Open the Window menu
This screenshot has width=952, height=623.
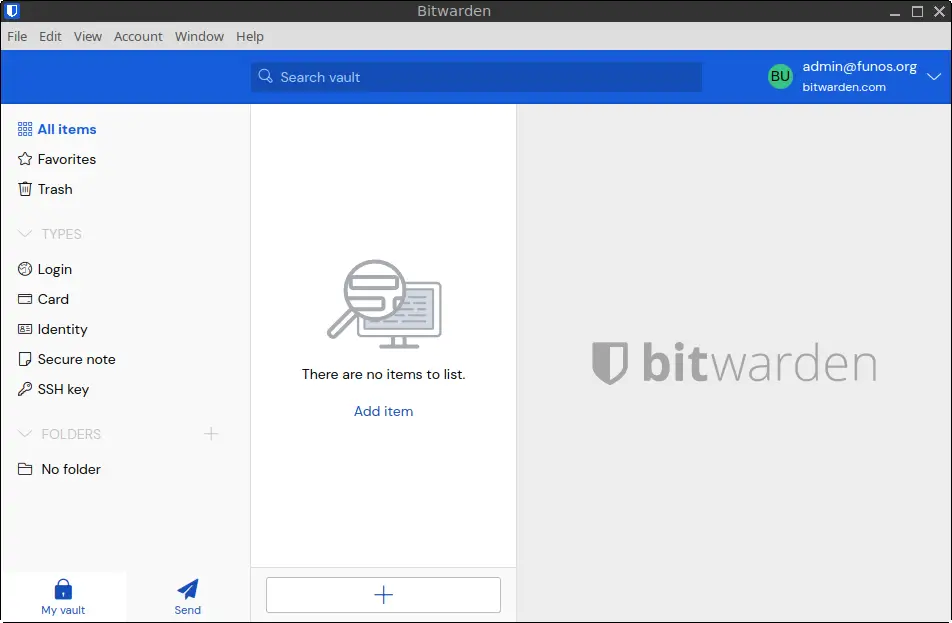pyautogui.click(x=199, y=36)
